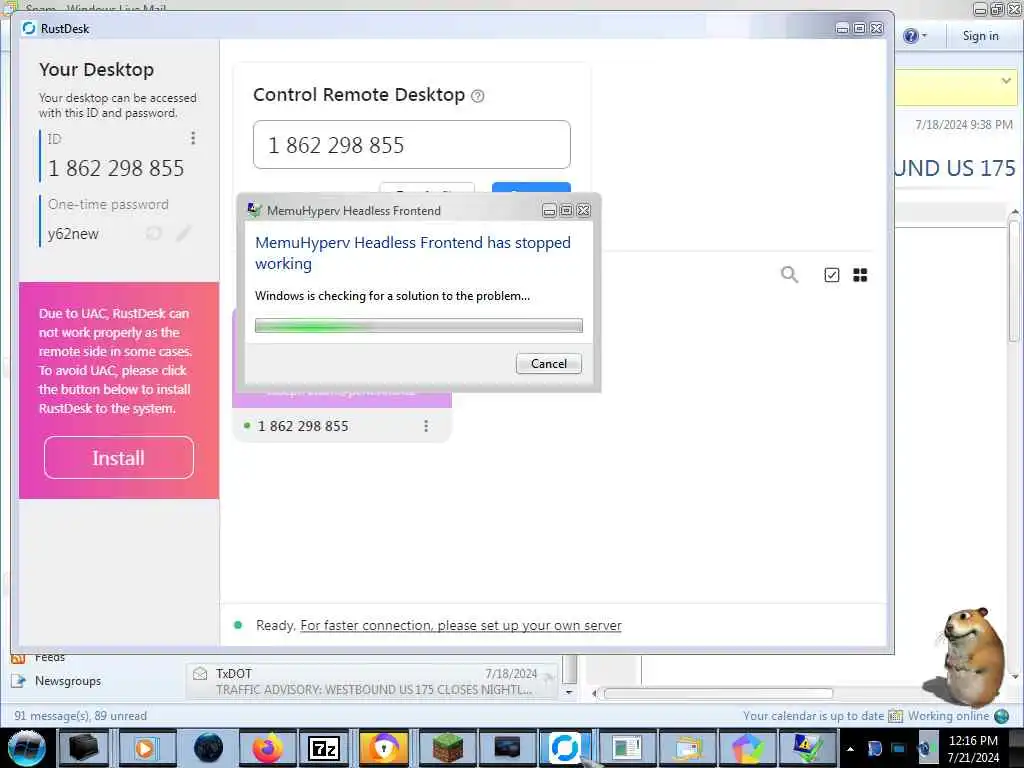
Task: Click the MemuHyperv solution progress bar
Action: 419,325
